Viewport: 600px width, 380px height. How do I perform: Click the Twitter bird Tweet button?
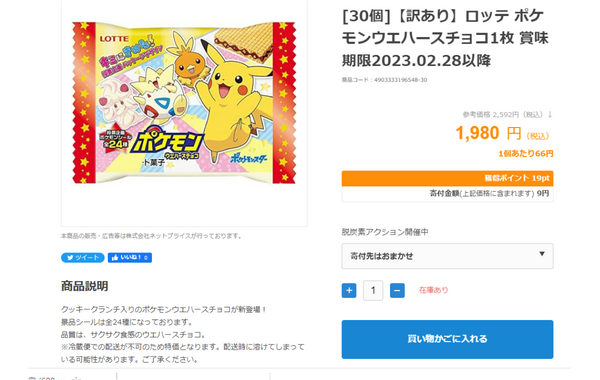(83, 258)
